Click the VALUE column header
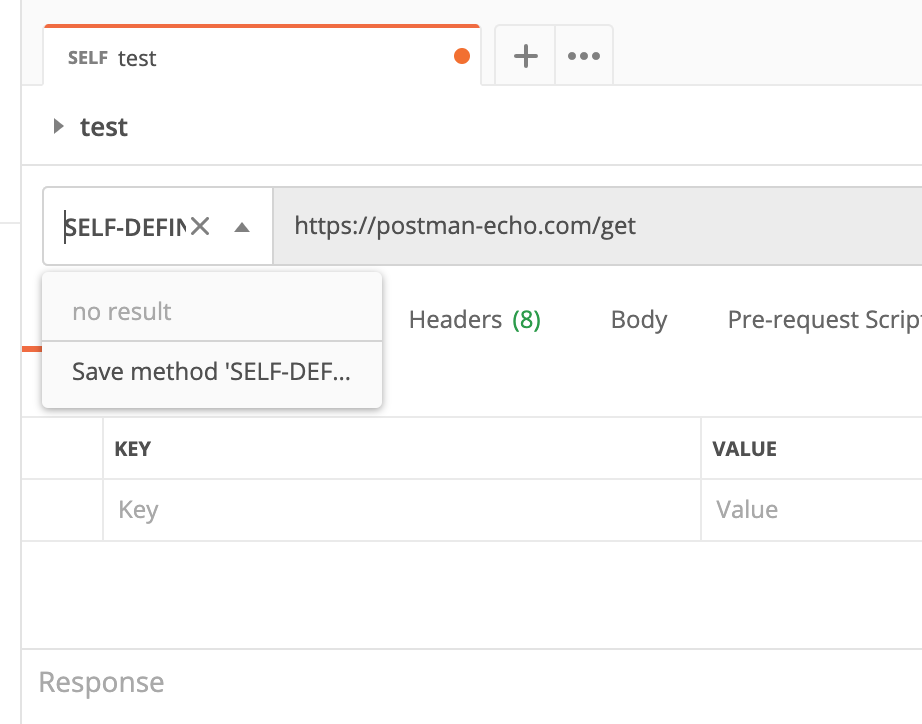 click(744, 449)
